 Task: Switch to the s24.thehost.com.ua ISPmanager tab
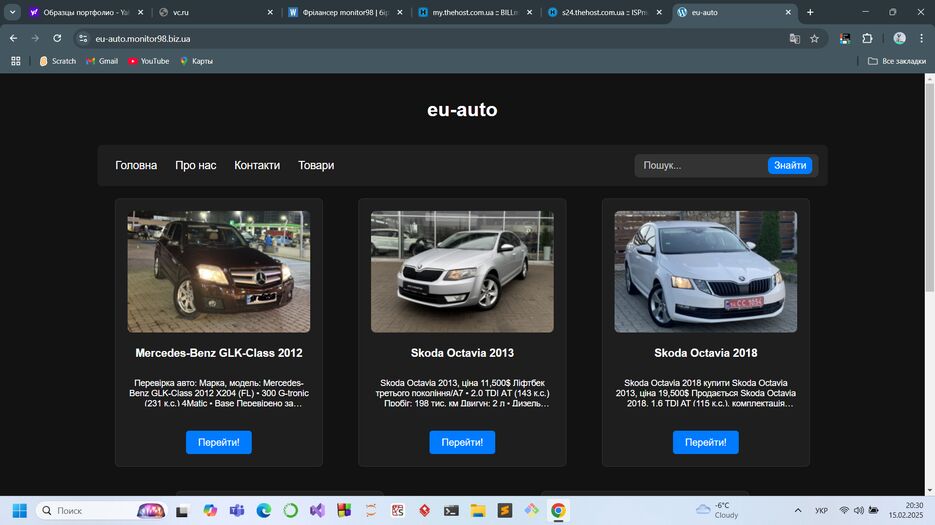(605, 12)
